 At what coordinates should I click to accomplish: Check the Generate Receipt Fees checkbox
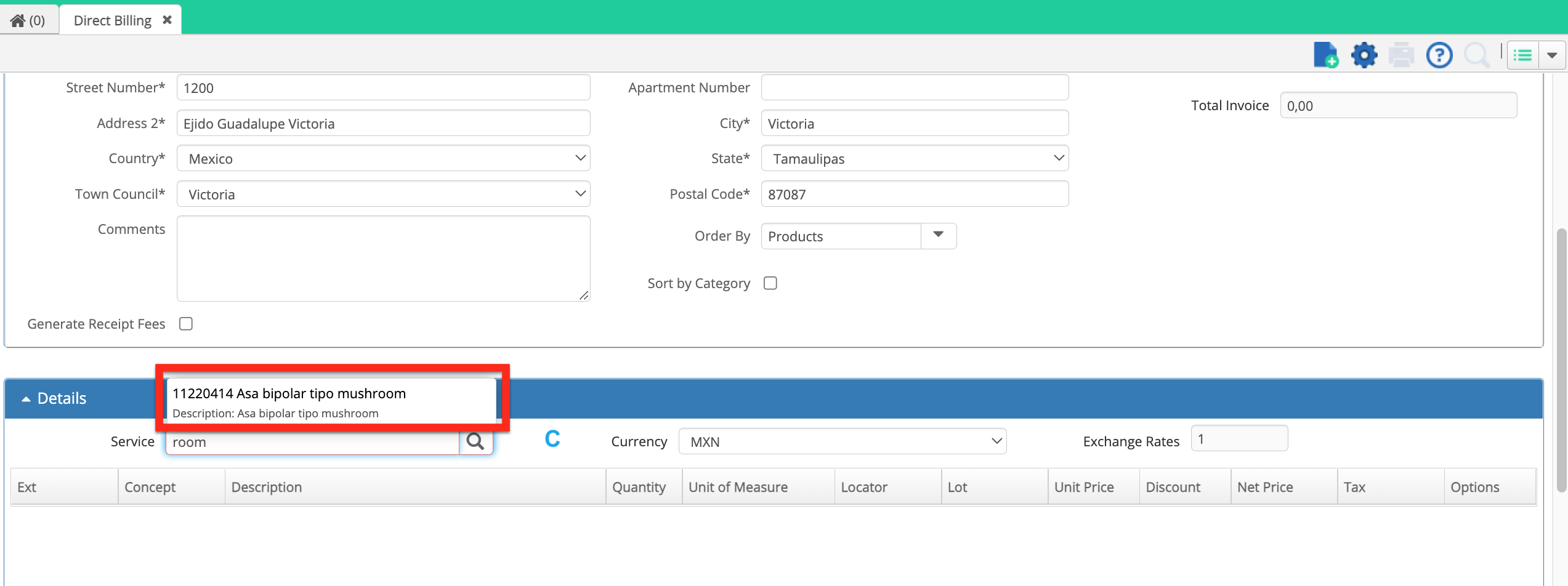(186, 324)
